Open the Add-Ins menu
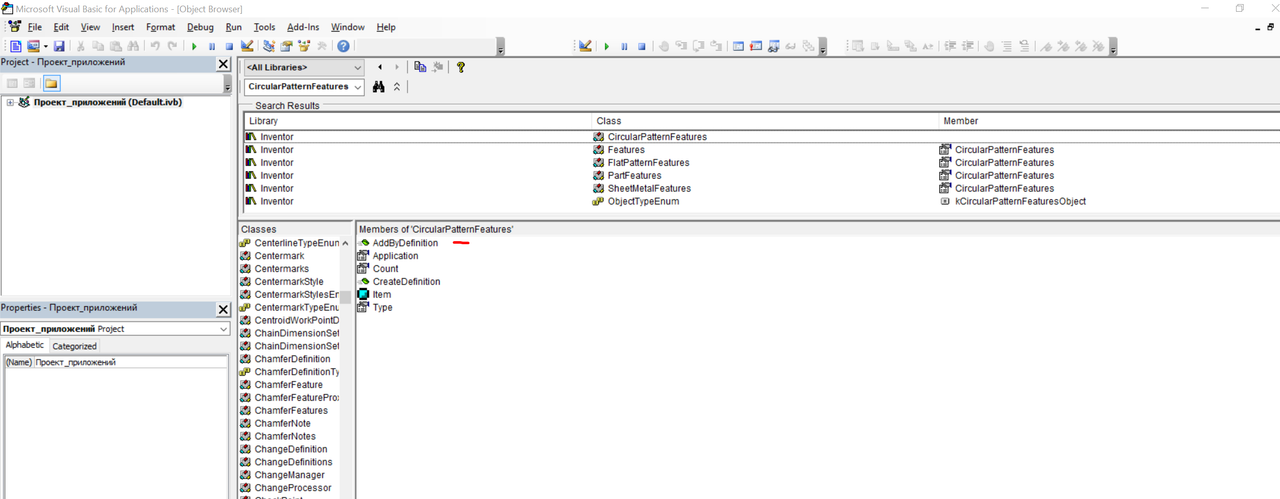The image size is (1280, 499). click(x=303, y=27)
